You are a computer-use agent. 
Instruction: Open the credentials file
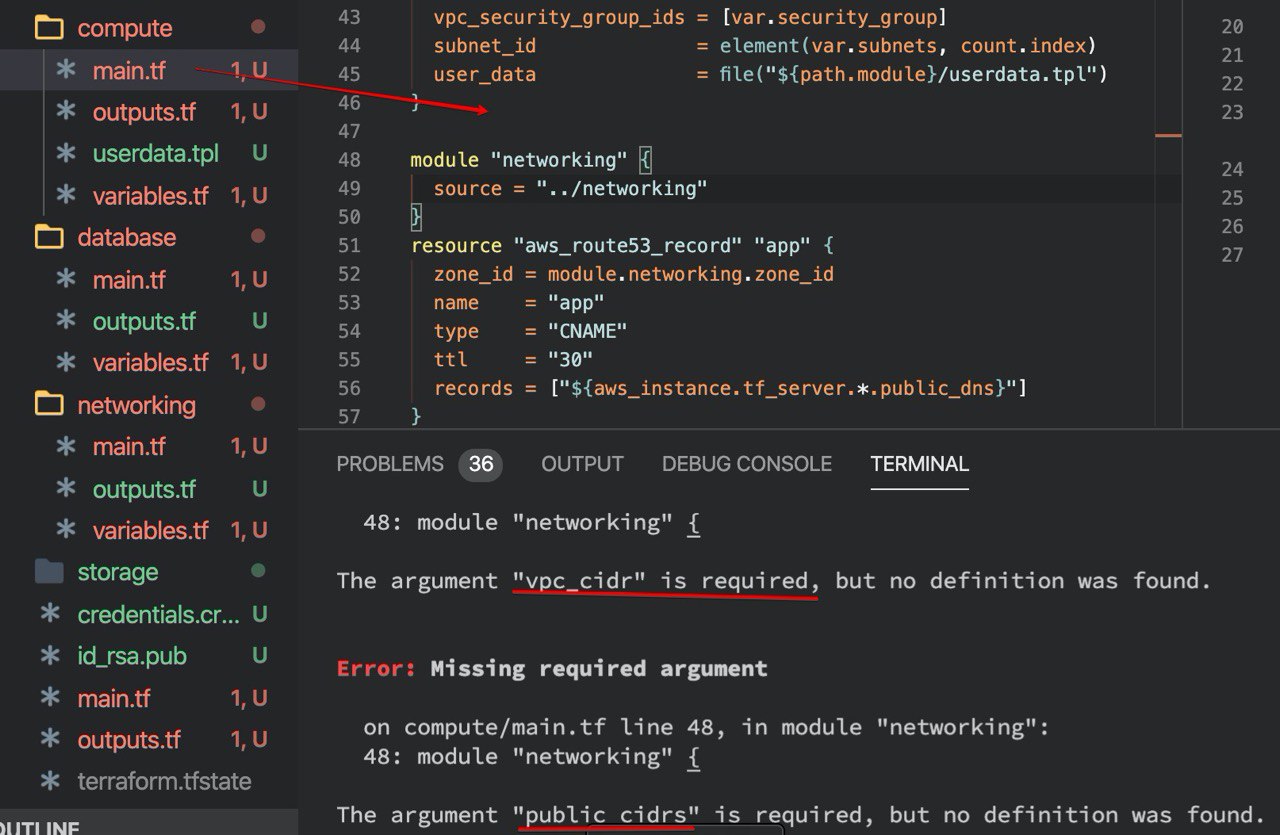pos(159,614)
